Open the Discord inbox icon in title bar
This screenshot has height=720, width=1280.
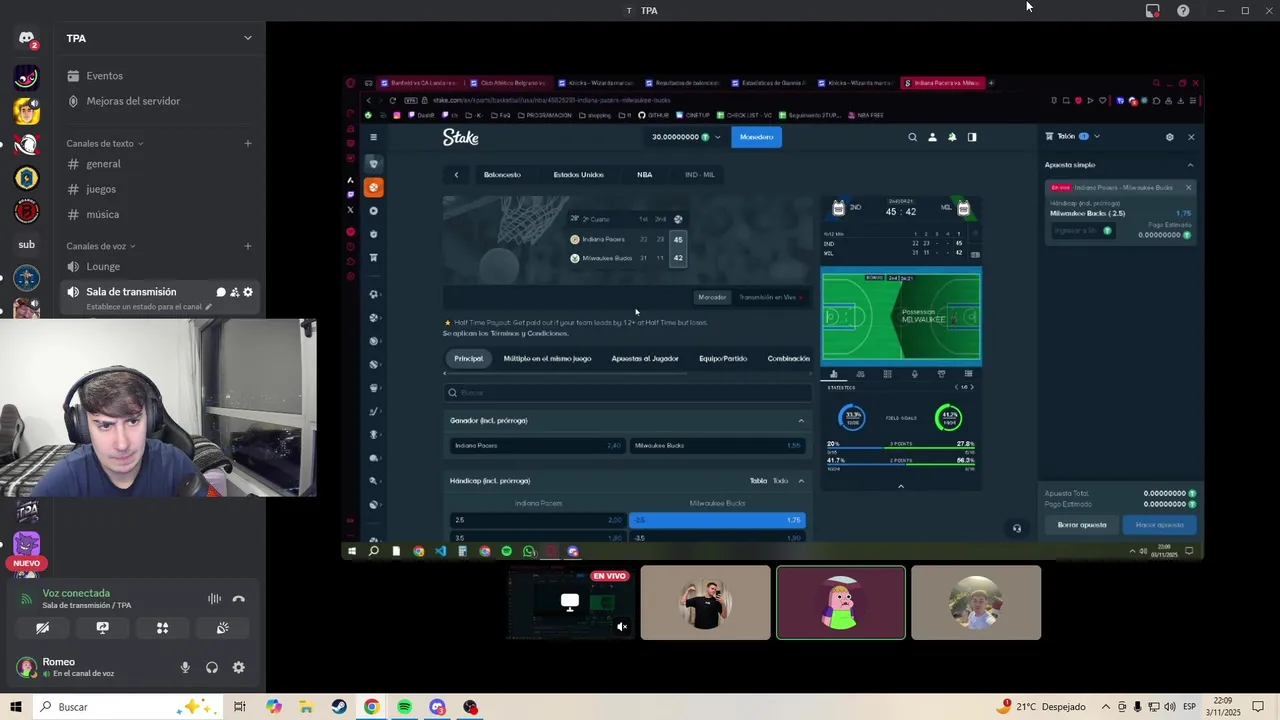tap(1152, 10)
